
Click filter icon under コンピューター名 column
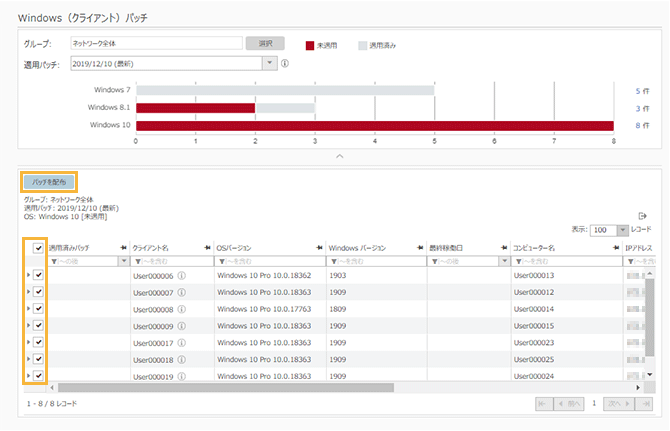click(518, 261)
